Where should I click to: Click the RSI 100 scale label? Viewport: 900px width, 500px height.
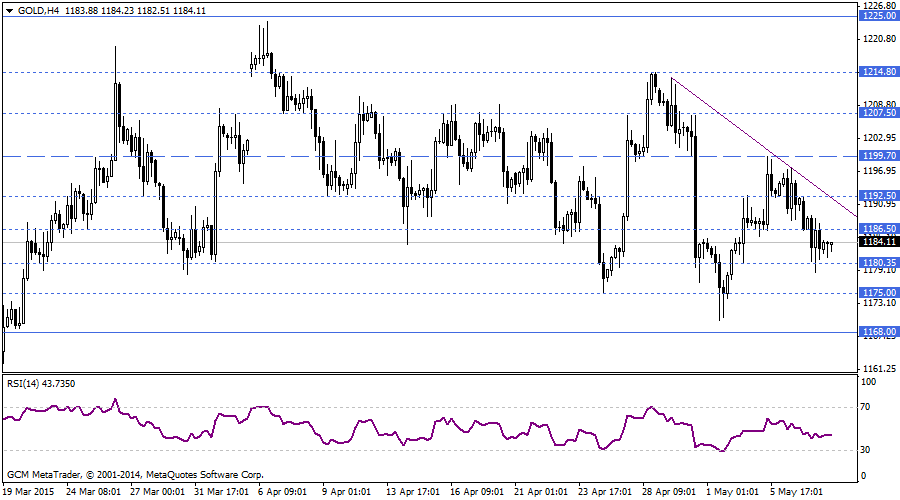(868, 382)
